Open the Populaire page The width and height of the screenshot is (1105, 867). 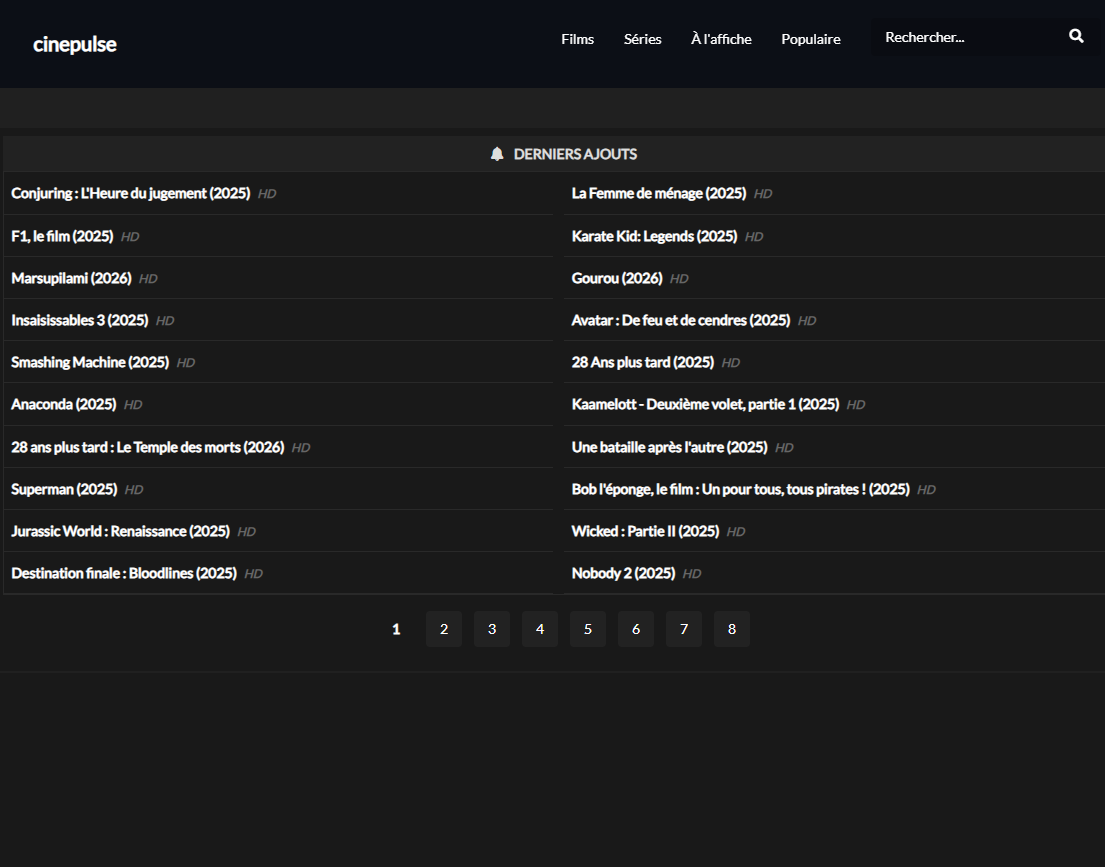[810, 39]
